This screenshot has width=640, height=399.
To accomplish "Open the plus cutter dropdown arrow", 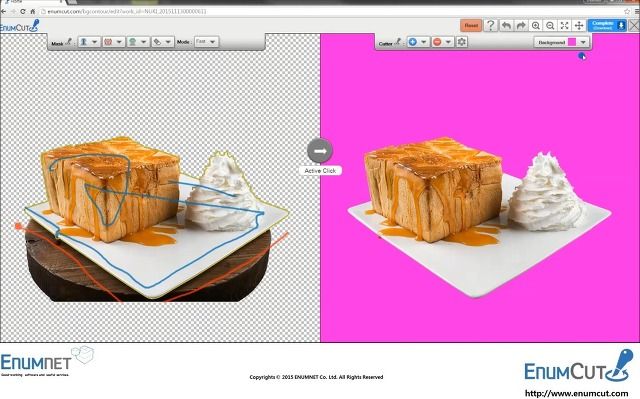I will [x=424, y=42].
